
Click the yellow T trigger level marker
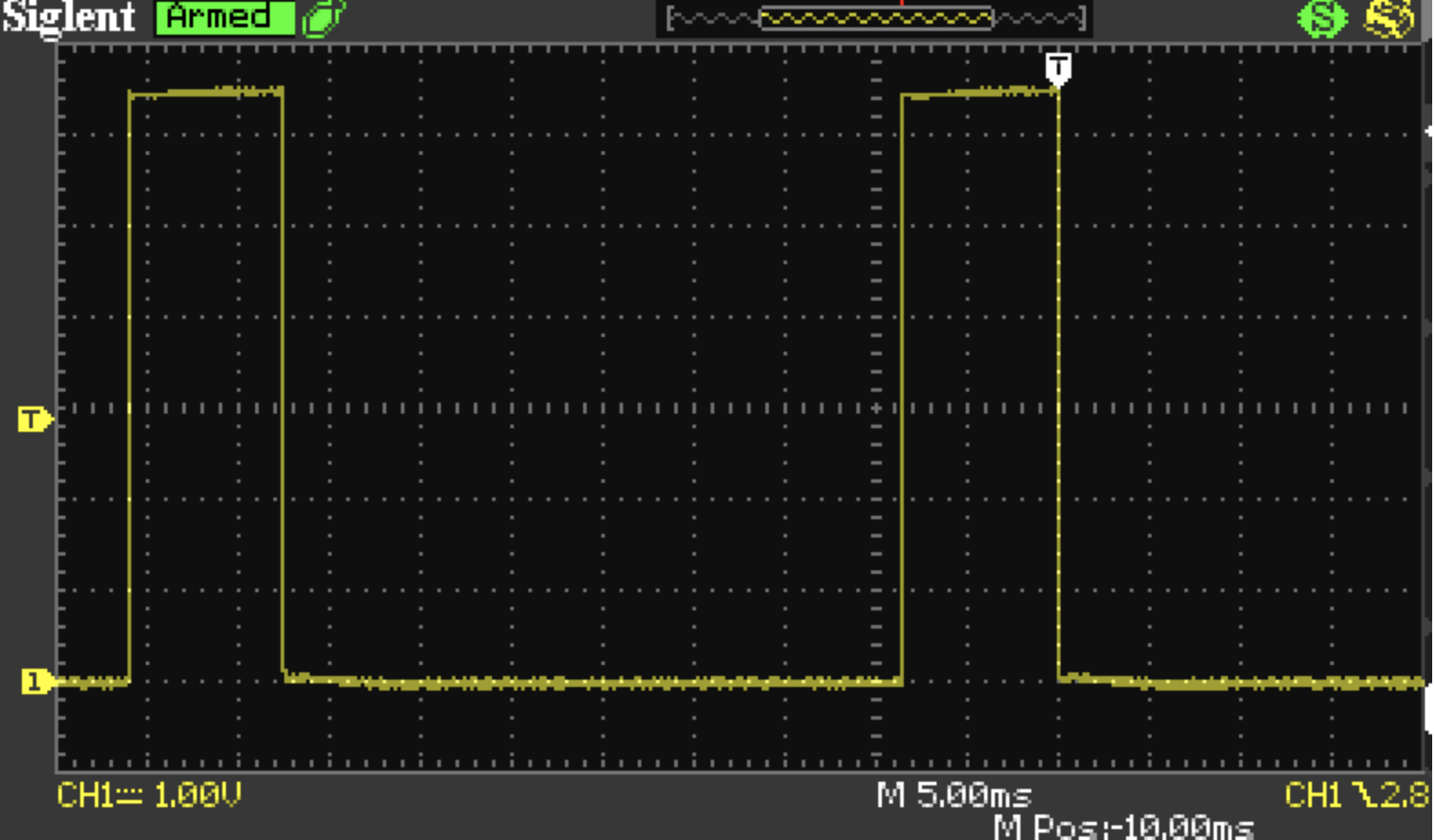coord(35,419)
